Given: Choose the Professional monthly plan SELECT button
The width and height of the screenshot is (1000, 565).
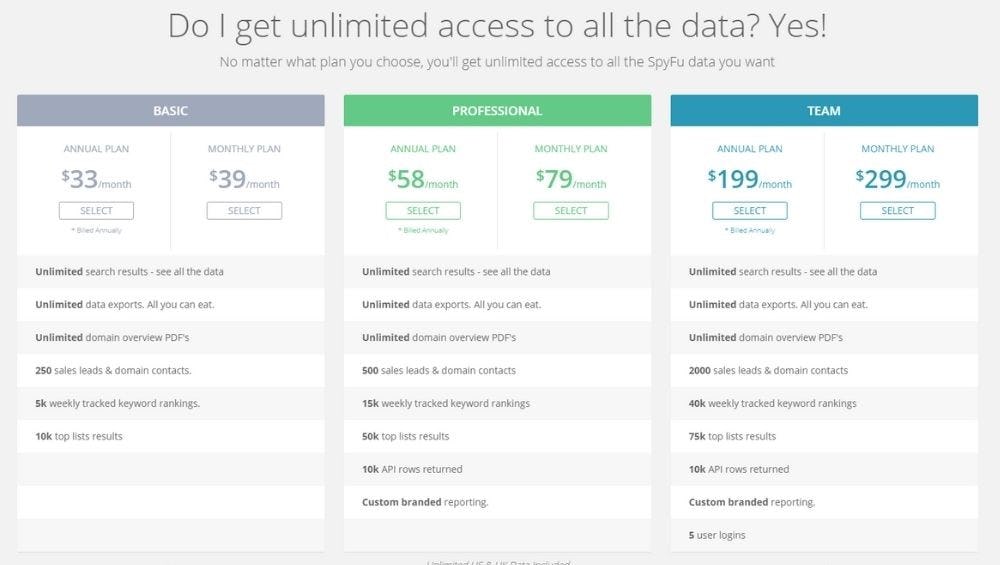Looking at the screenshot, I should [x=571, y=211].
